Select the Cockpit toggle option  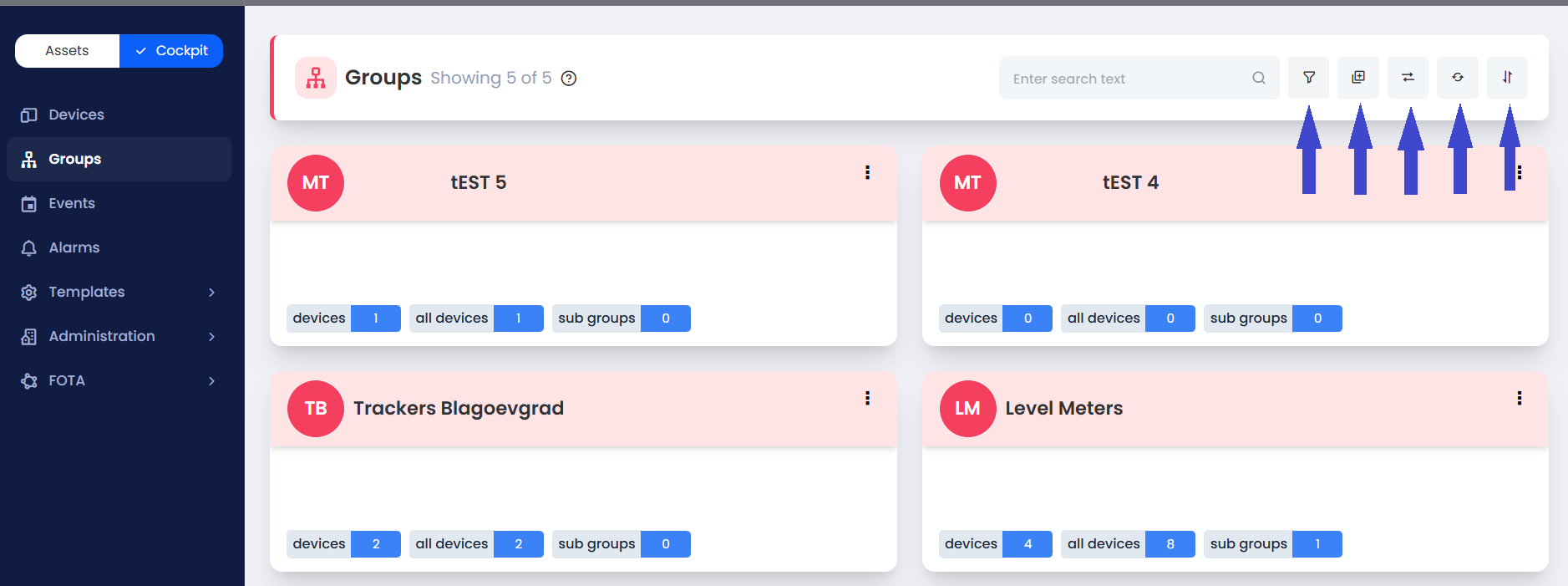171,51
